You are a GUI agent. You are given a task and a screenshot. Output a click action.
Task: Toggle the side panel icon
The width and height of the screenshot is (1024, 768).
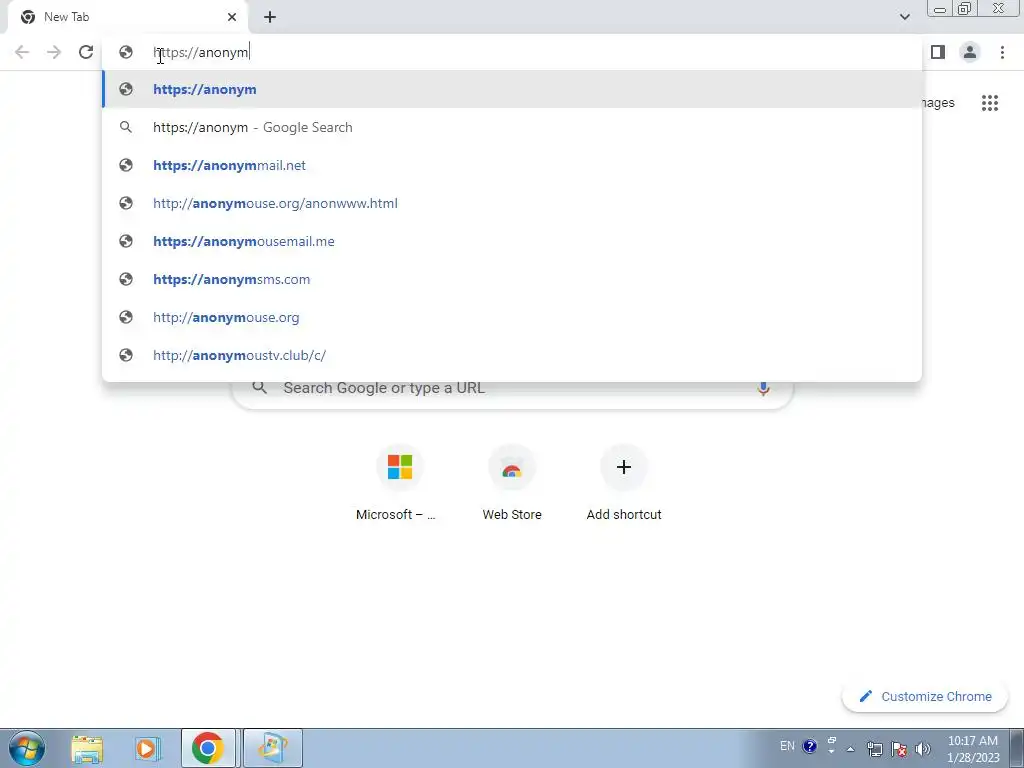(938, 52)
